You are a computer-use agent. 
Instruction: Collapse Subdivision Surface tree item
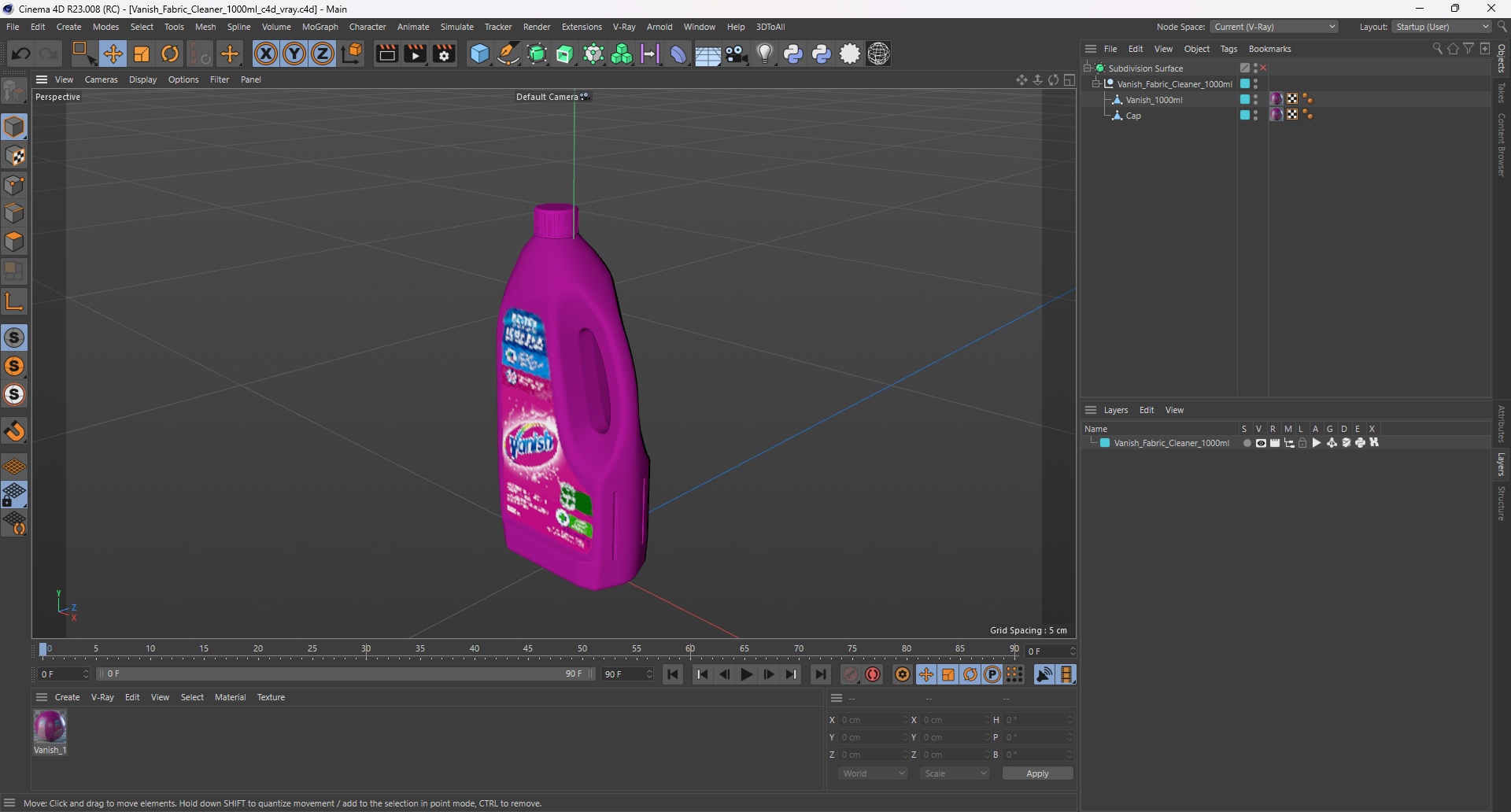[1088, 68]
